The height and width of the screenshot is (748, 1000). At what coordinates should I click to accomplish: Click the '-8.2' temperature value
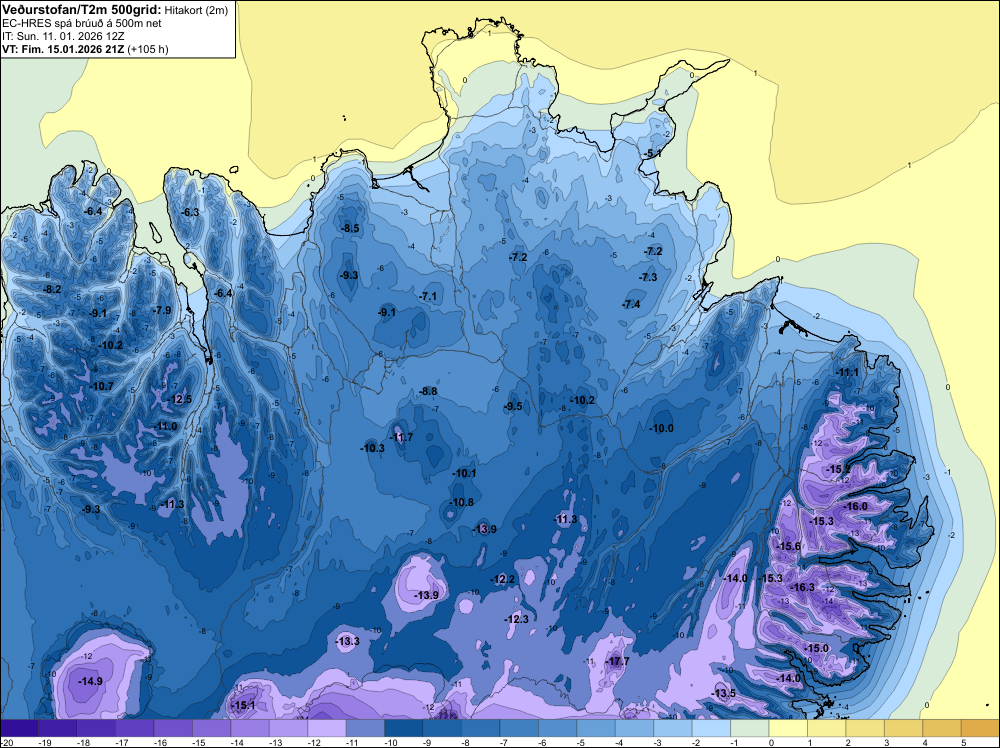pos(52,290)
